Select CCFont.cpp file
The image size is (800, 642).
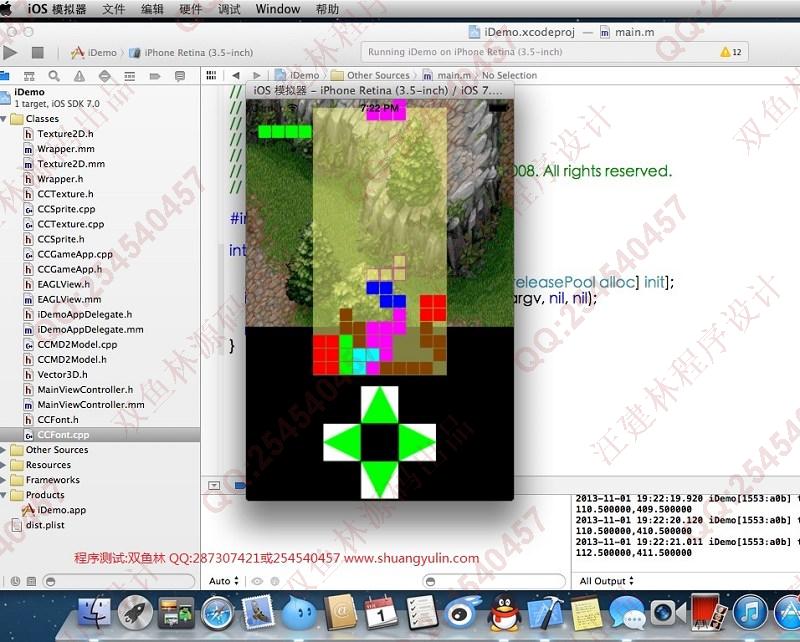(63, 435)
